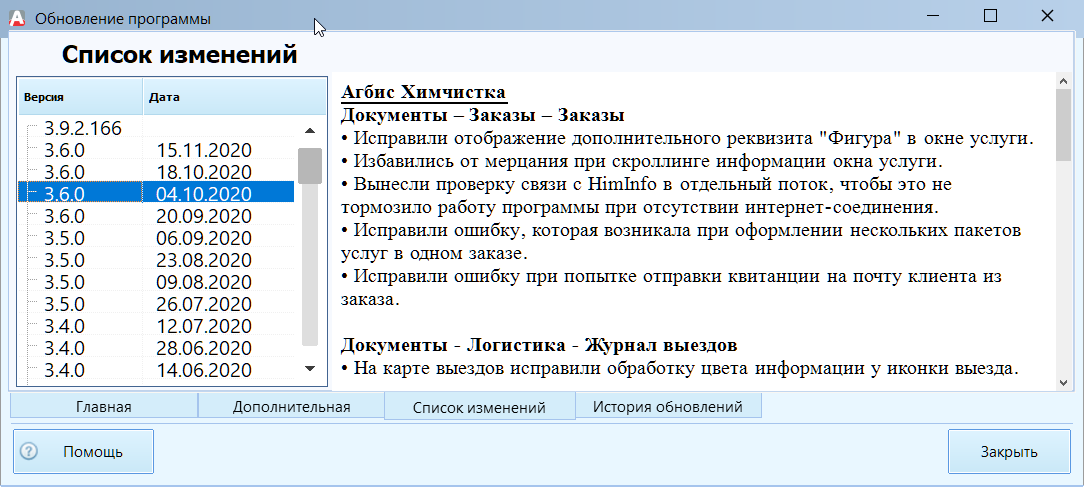Image resolution: width=1084 pixels, height=487 pixels.
Task: Click the application logo in title bar
Action: 17,18
